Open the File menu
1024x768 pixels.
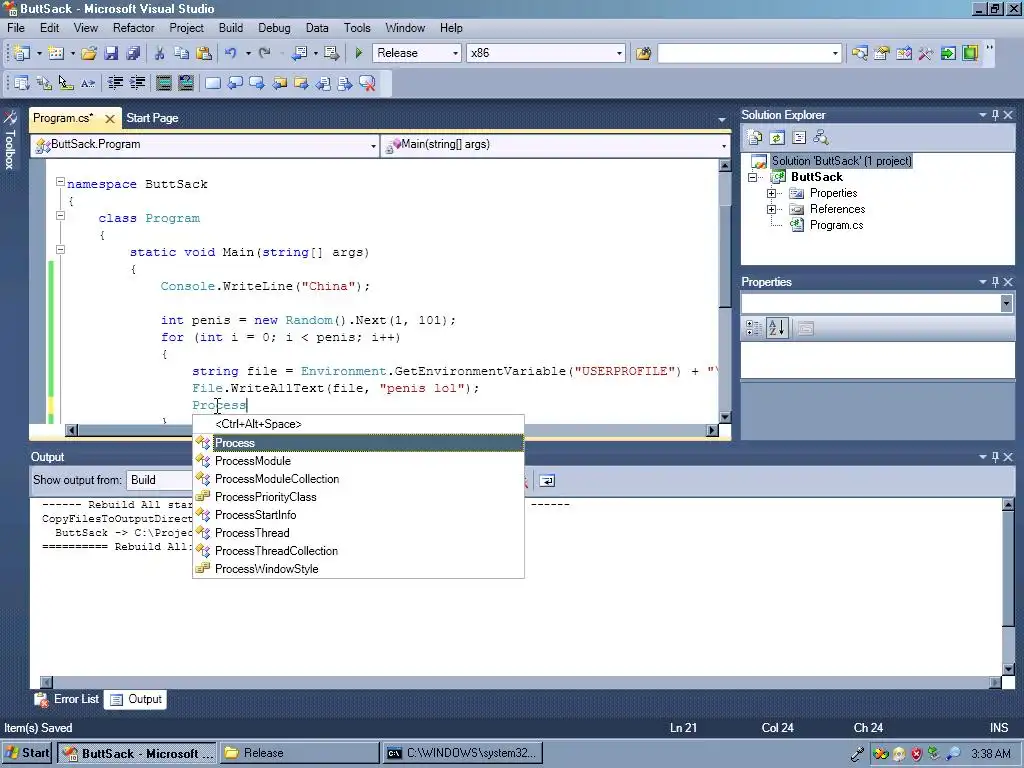click(x=16, y=28)
